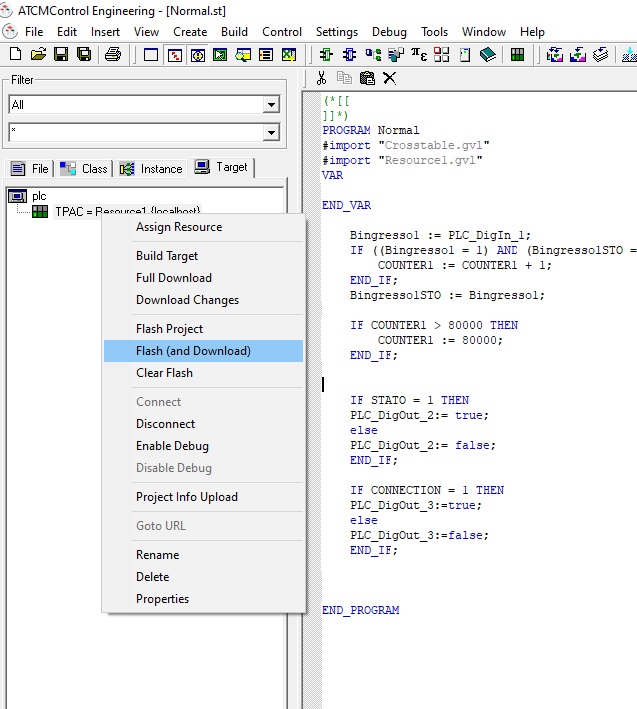This screenshot has height=709, width=637.
Task: Click the four squares grid icon
Action: click(442, 55)
